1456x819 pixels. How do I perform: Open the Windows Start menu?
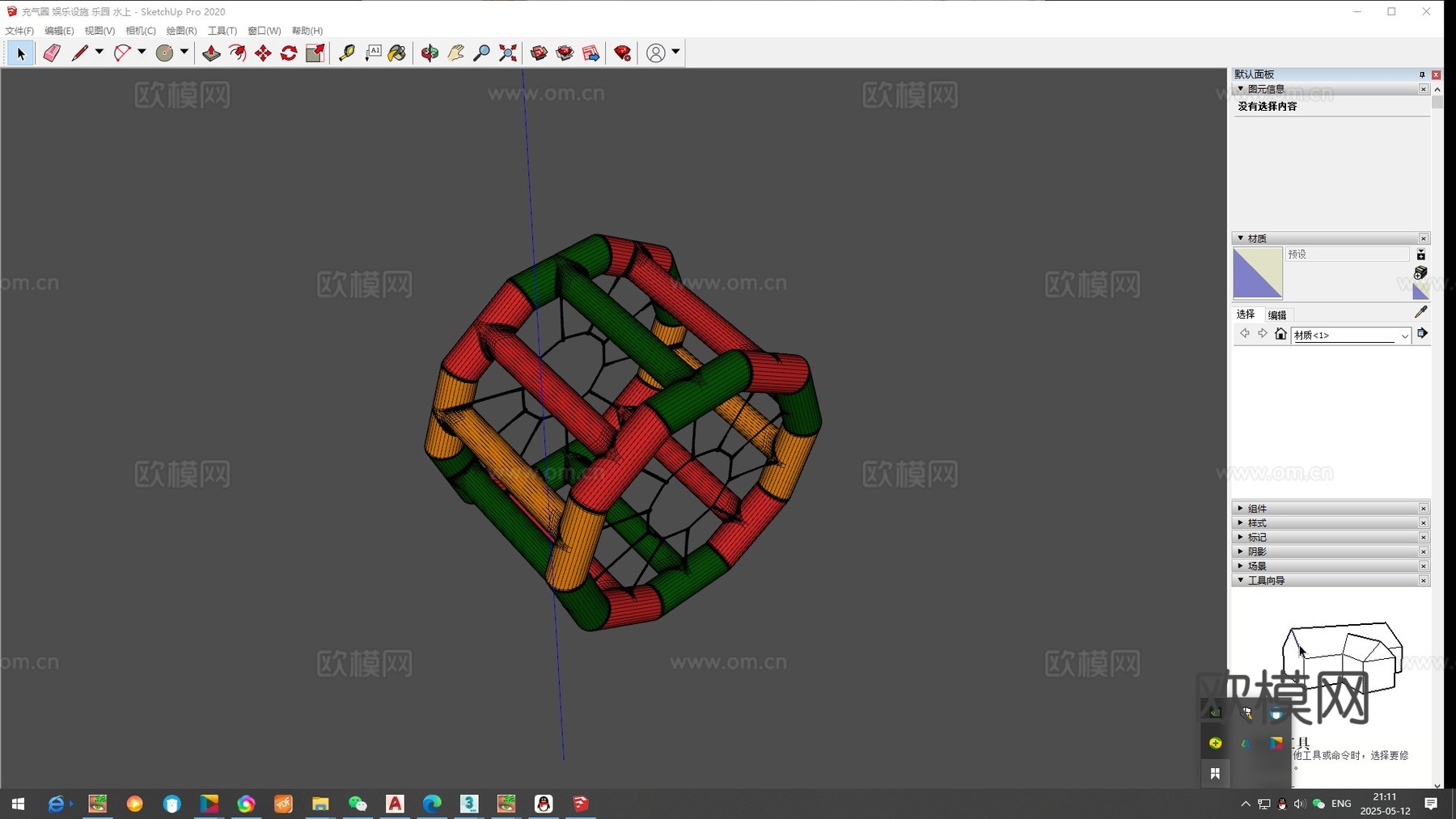pyautogui.click(x=18, y=804)
